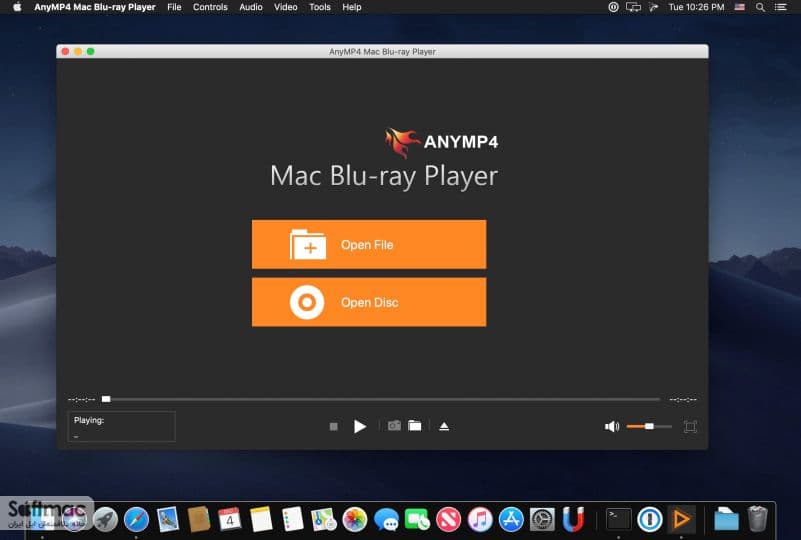Open Contacts book icon in Dock
This screenshot has height=540, width=801.
199,520
